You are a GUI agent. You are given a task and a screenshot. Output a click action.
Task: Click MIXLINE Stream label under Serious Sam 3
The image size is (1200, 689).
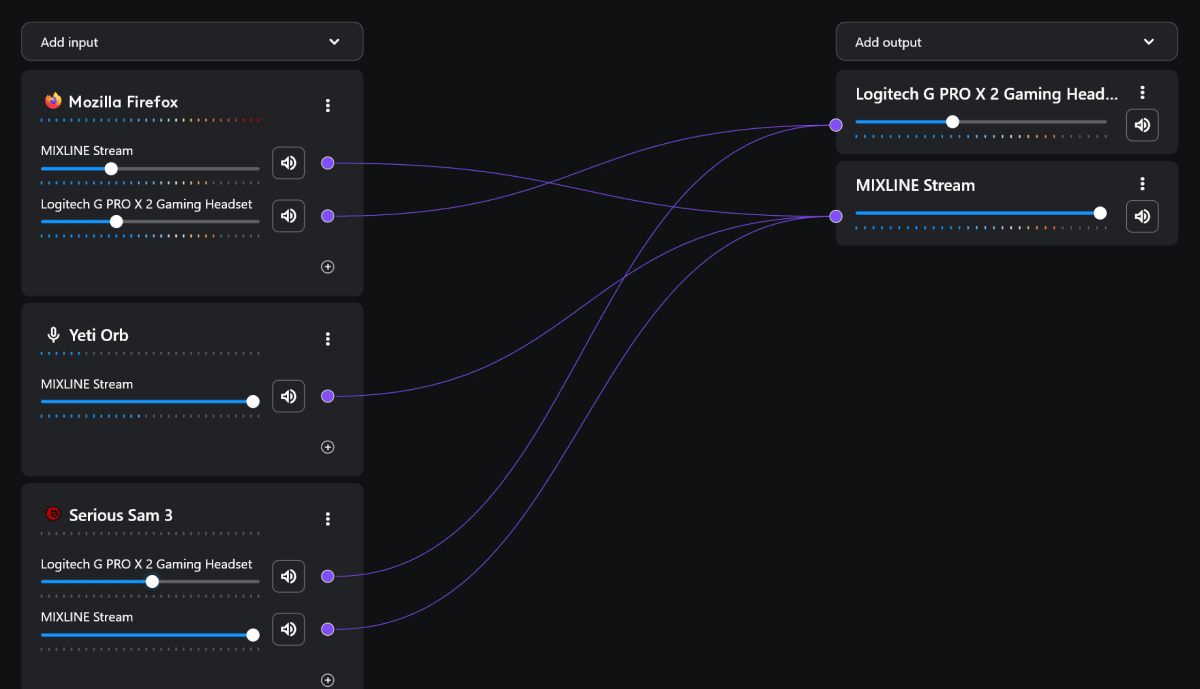click(87, 617)
